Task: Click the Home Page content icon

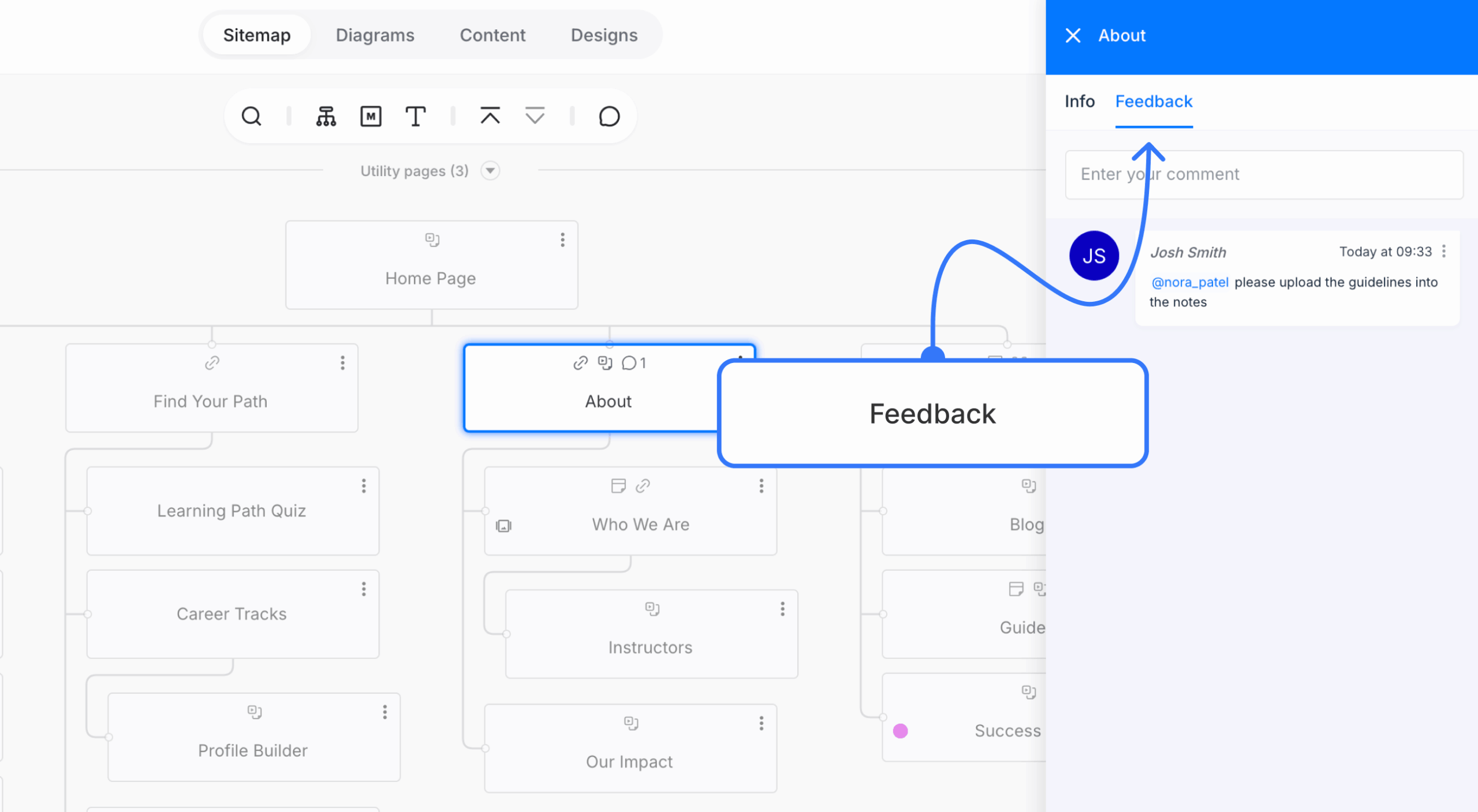Action: click(432, 240)
